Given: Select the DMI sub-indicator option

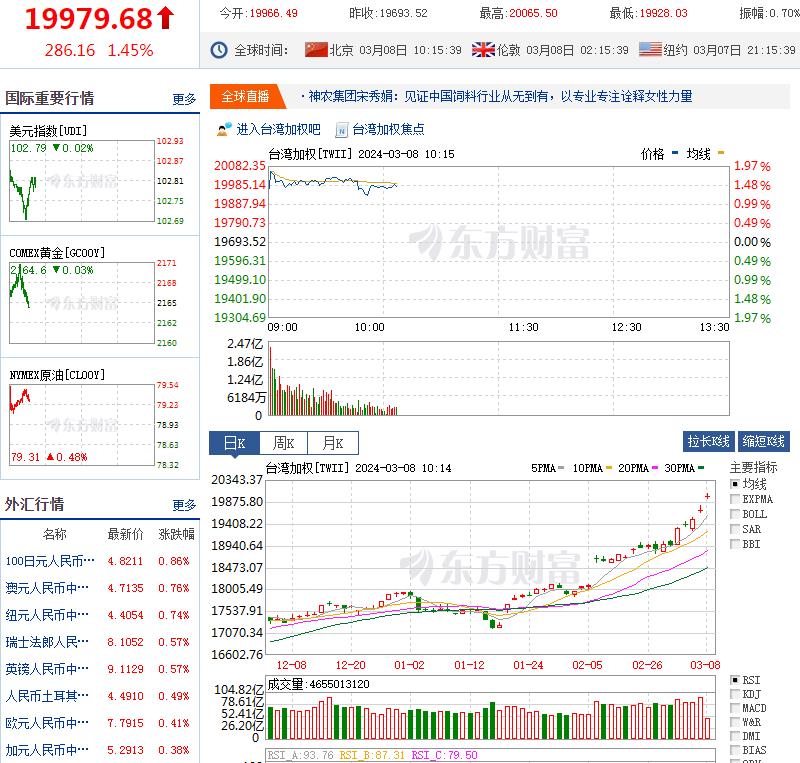Looking at the screenshot, I should pos(735,736).
